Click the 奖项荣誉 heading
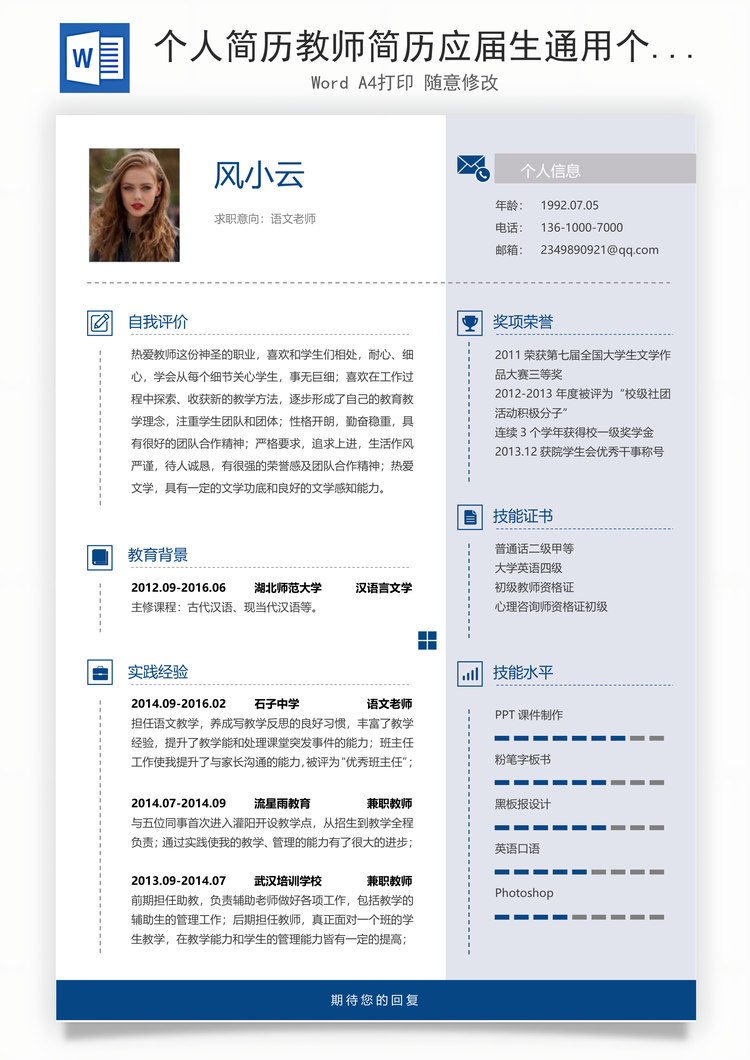The image size is (750, 1060). click(x=523, y=322)
